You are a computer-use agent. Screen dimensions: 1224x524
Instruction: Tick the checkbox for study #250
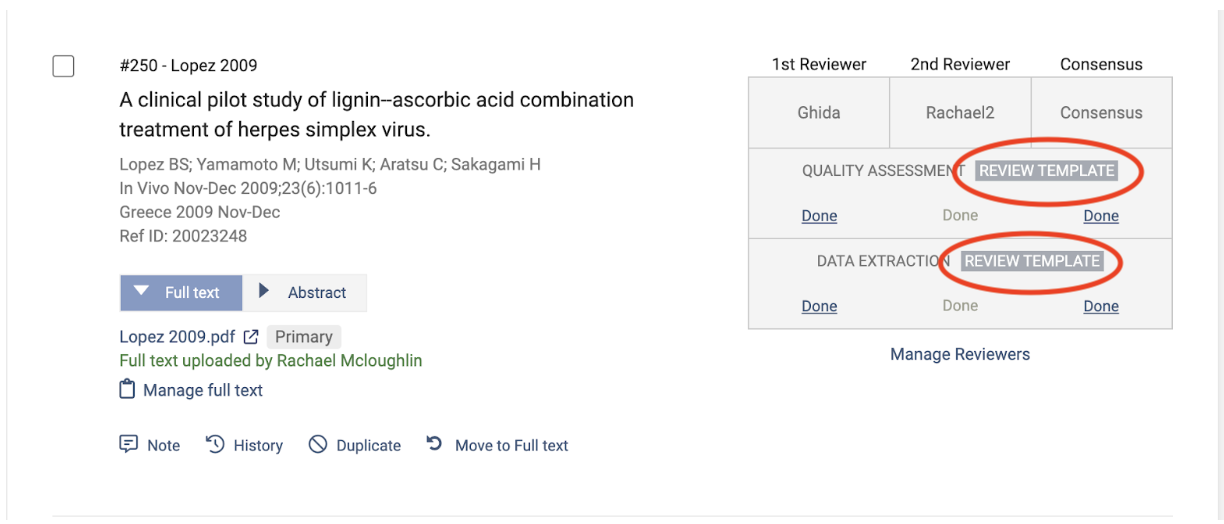pyautogui.click(x=63, y=67)
